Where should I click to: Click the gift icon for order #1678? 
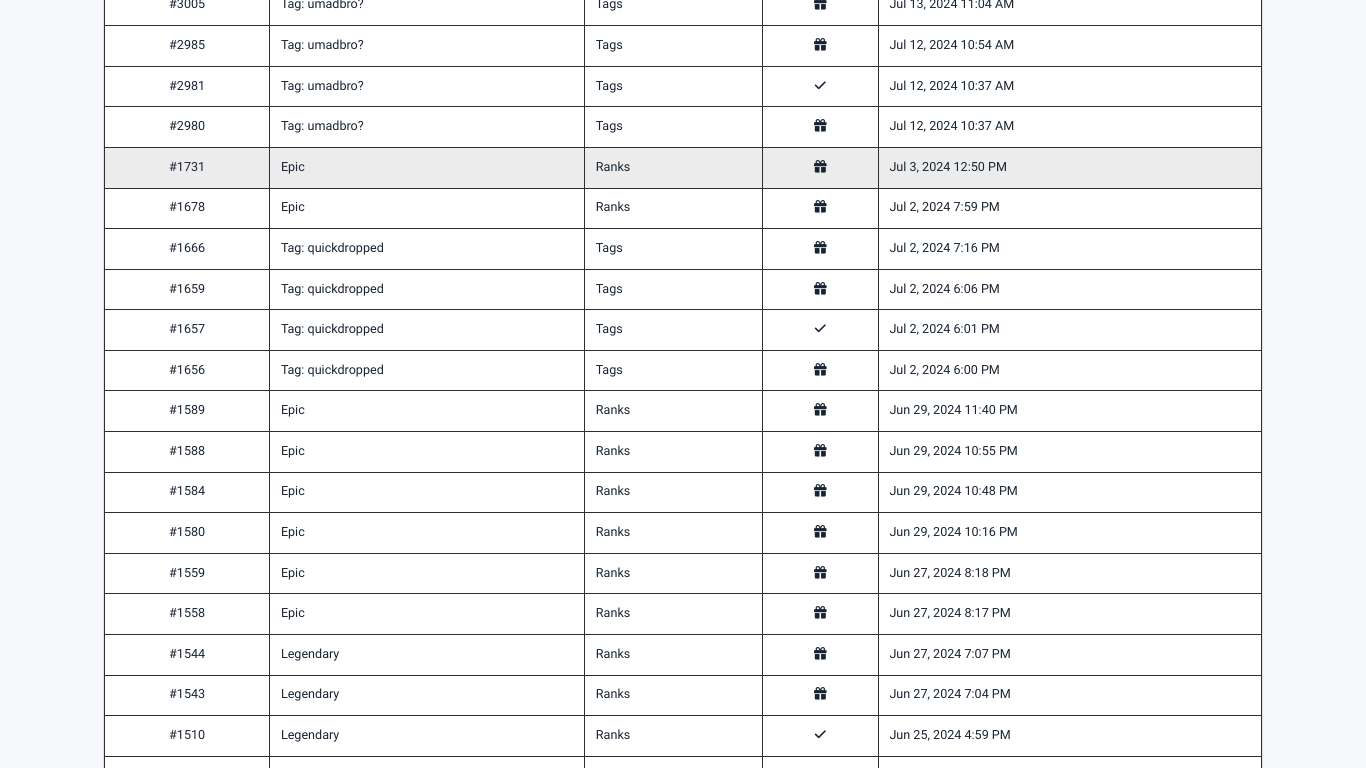[820, 207]
